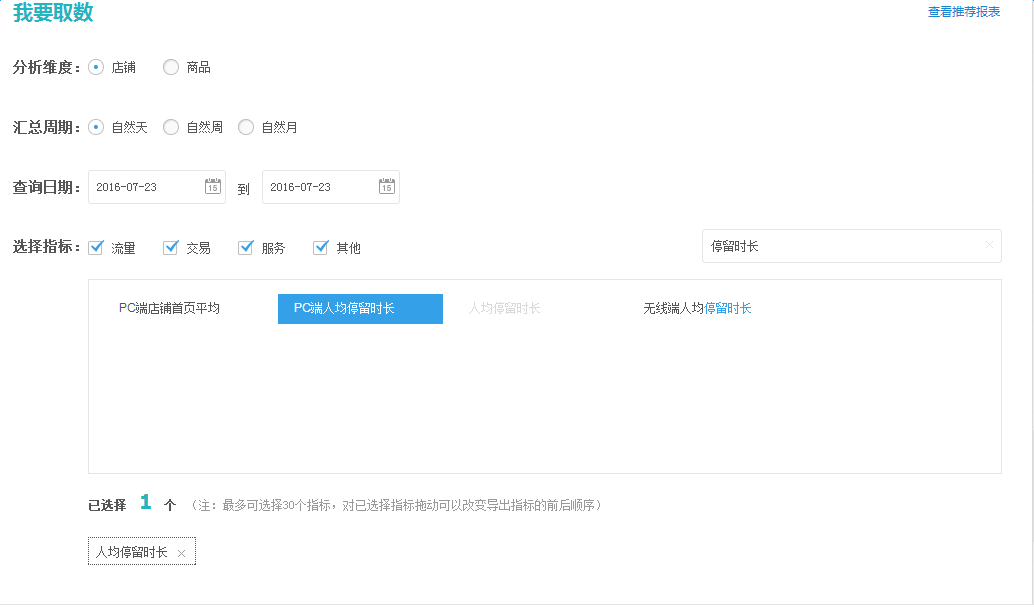Viewport: 1034px width, 607px height.
Task: Choose 自然周 summary period
Action: pyautogui.click(x=171, y=127)
